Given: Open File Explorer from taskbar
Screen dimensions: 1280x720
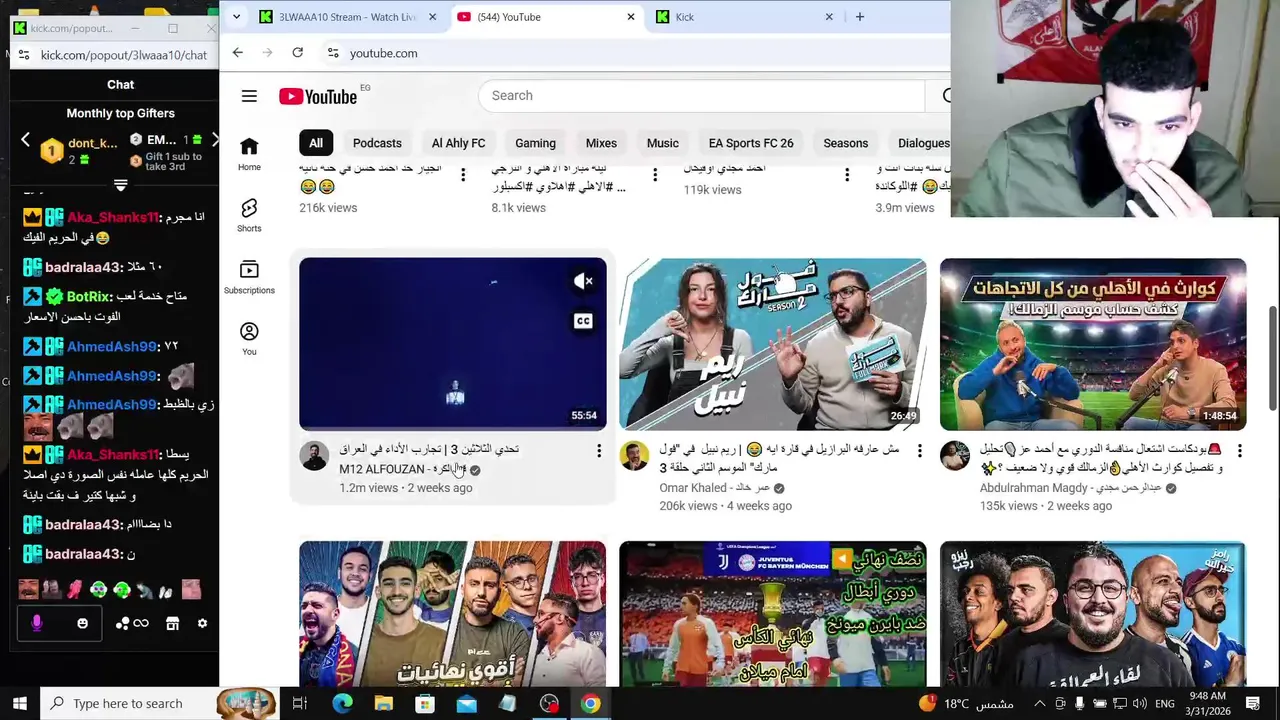Looking at the screenshot, I should tap(384, 703).
